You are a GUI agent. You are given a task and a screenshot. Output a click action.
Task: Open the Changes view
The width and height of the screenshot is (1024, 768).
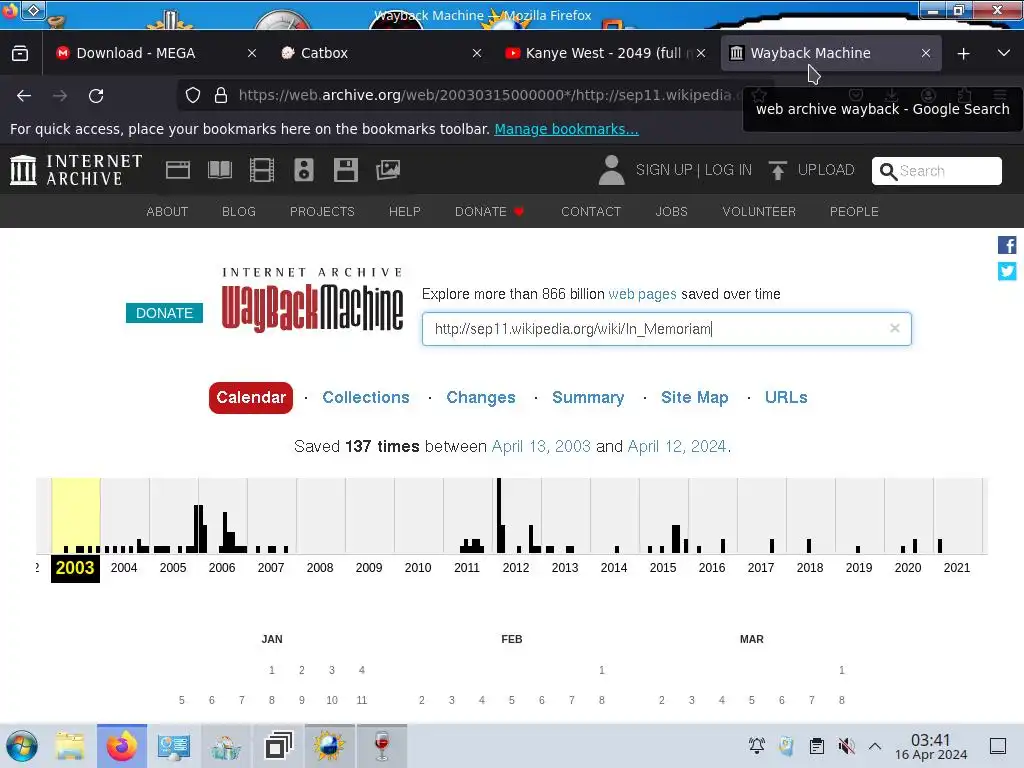tap(481, 397)
